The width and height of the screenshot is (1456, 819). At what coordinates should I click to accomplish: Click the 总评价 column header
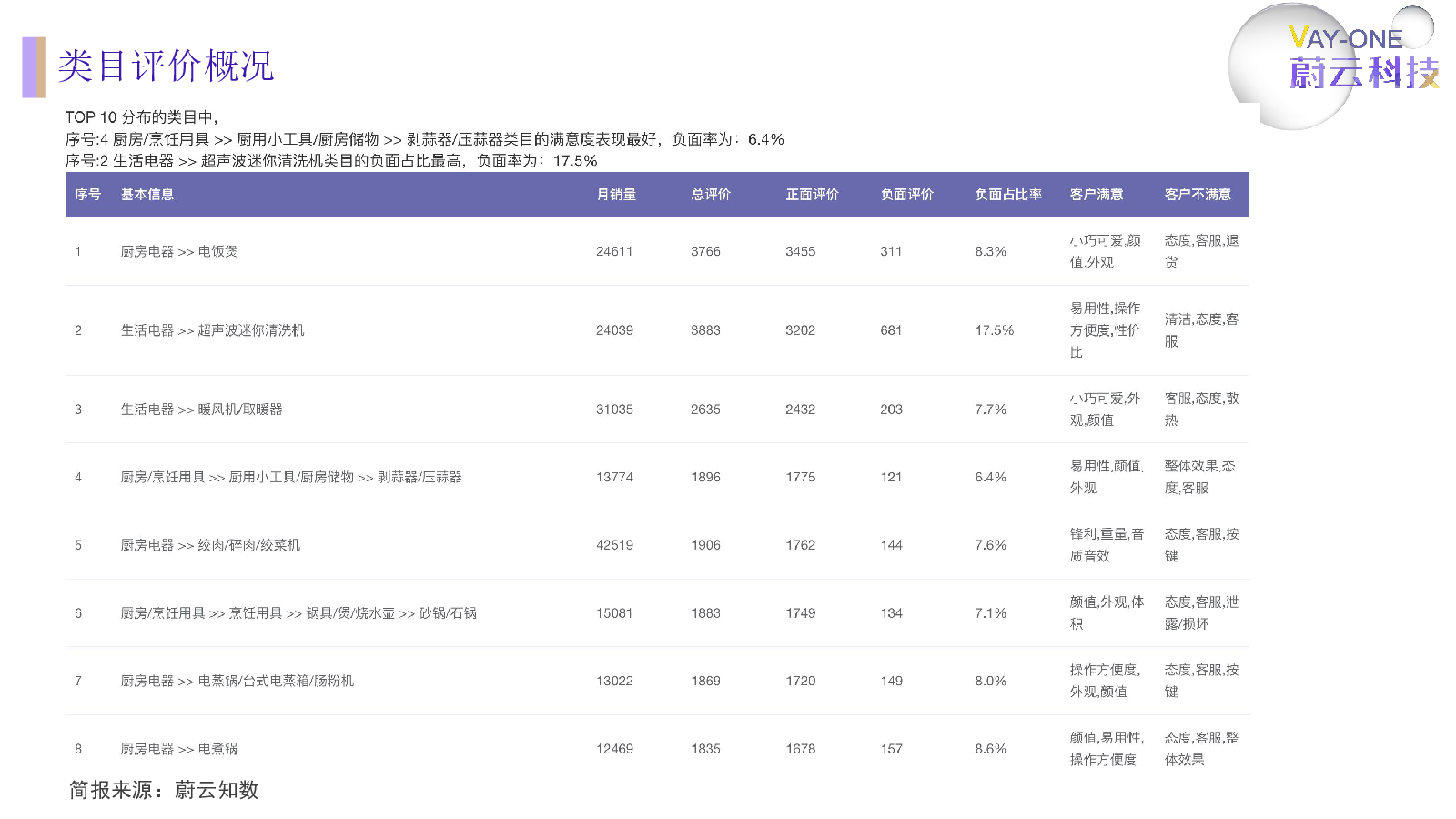[711, 195]
